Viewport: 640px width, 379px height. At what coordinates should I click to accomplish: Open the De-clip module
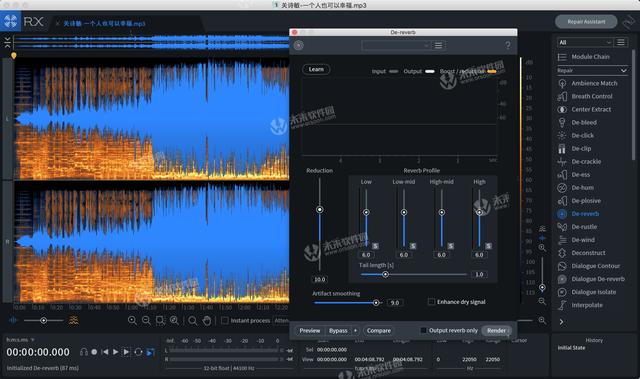tap(574, 148)
